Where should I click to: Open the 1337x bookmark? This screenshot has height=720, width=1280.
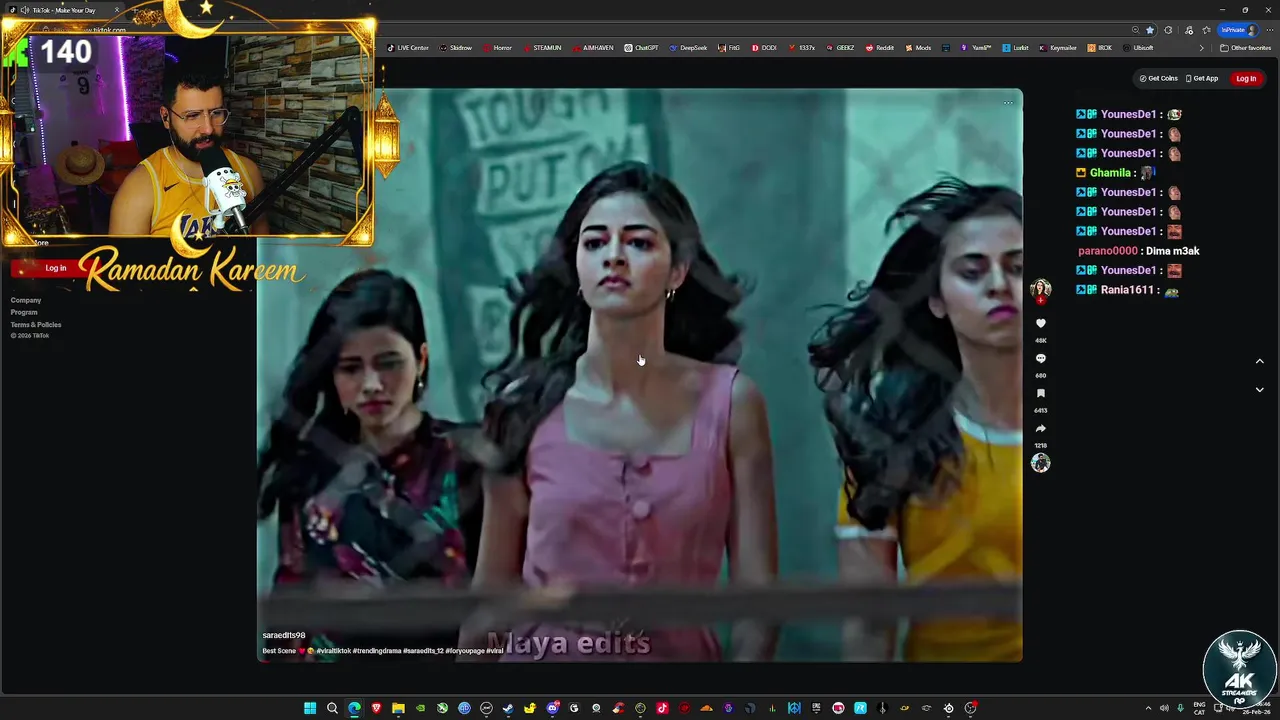coord(802,48)
